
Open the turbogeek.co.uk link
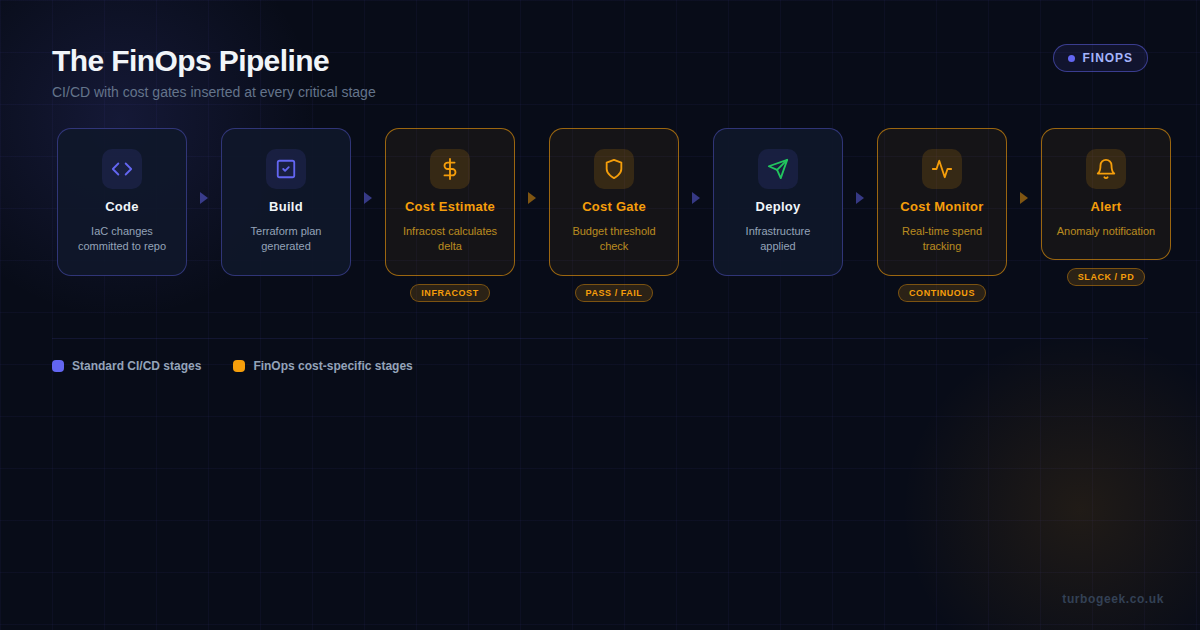tap(1113, 598)
